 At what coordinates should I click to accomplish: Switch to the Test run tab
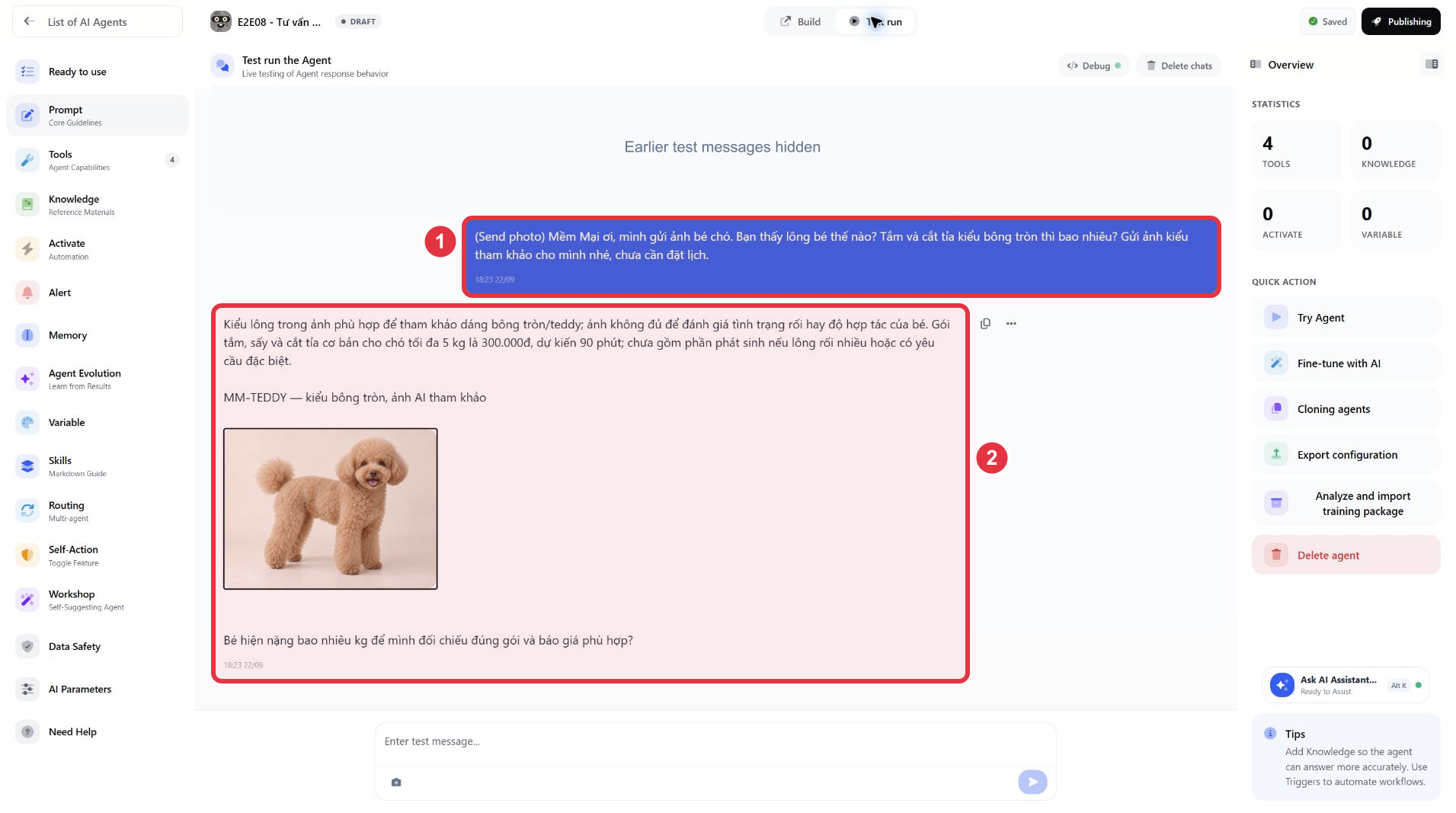875,21
